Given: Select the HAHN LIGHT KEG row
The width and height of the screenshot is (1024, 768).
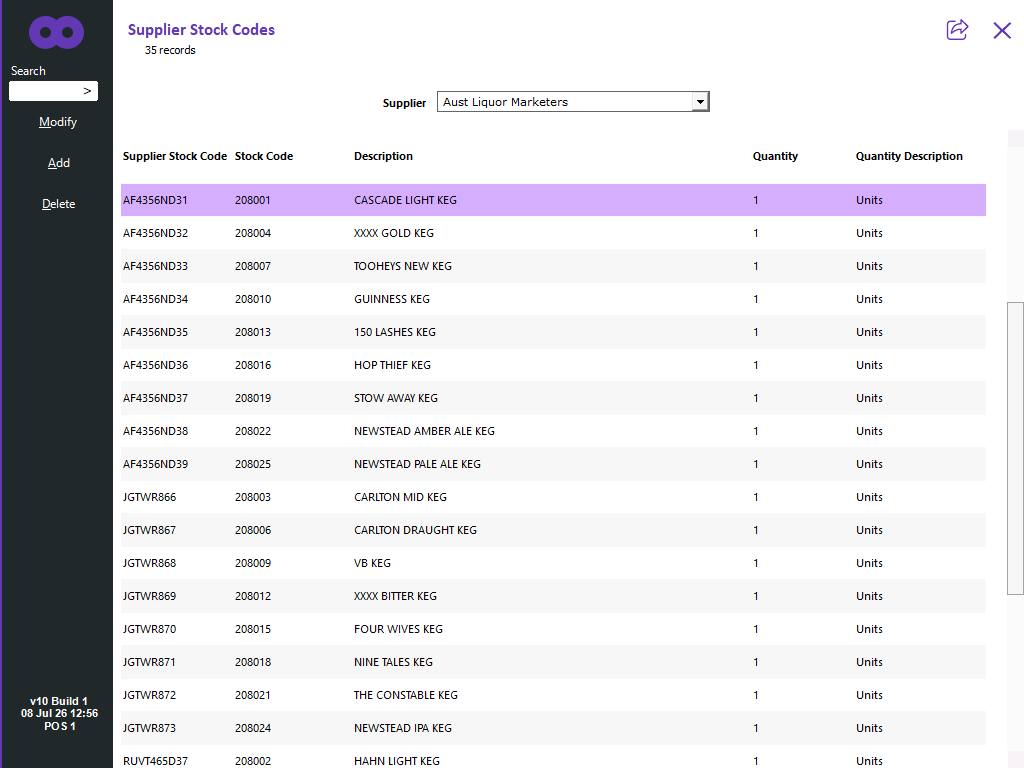Looking at the screenshot, I should [553, 758].
